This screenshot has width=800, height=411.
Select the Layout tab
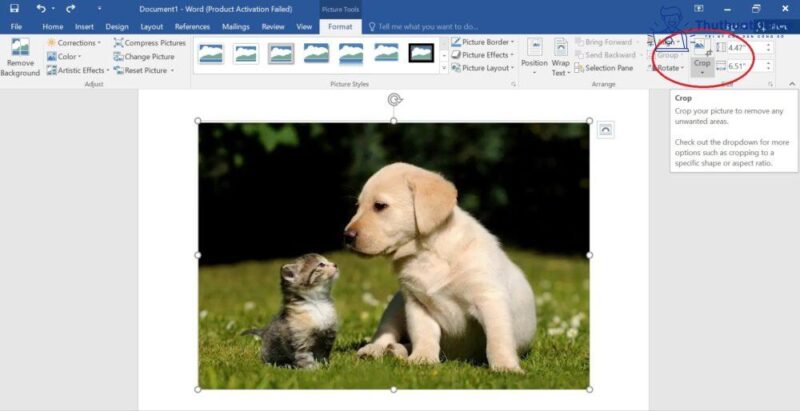pos(152,27)
